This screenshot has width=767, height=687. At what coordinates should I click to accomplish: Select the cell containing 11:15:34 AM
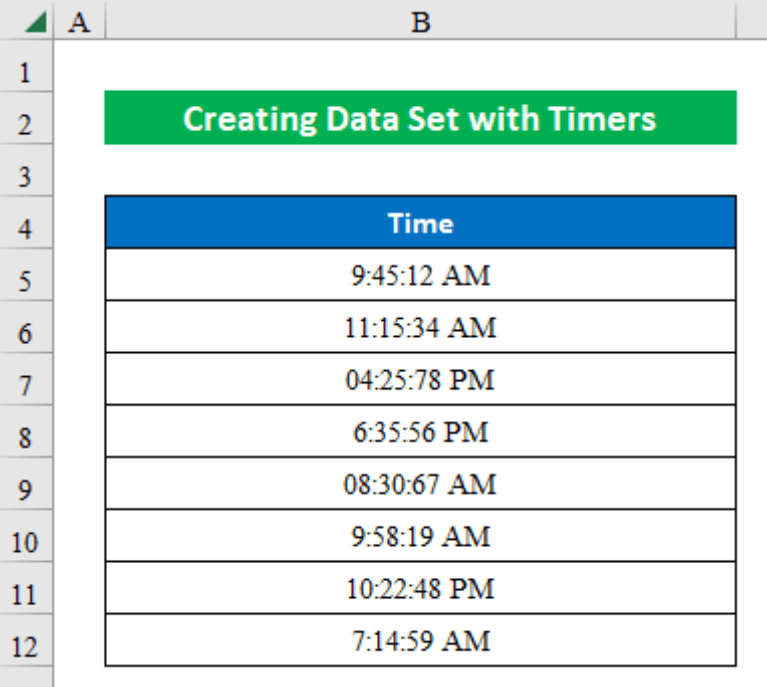pos(420,327)
